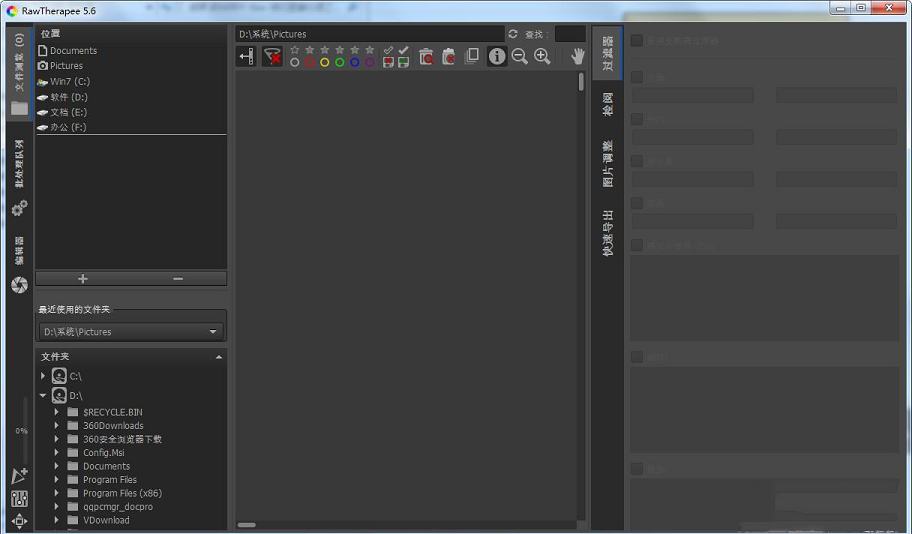
Task: Expand the C:\ drive tree node
Action: pos(43,376)
